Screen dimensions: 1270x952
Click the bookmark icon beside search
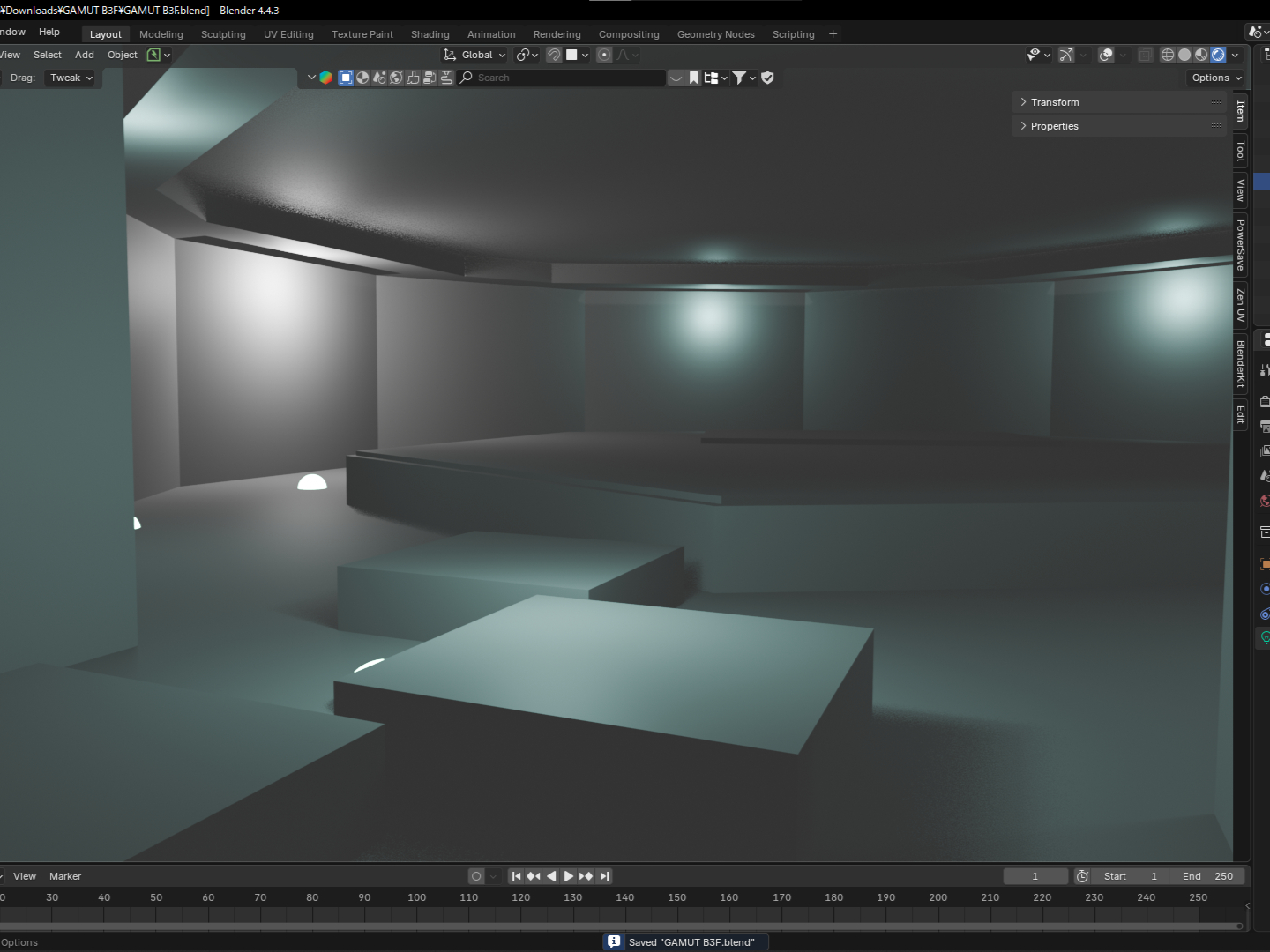694,78
